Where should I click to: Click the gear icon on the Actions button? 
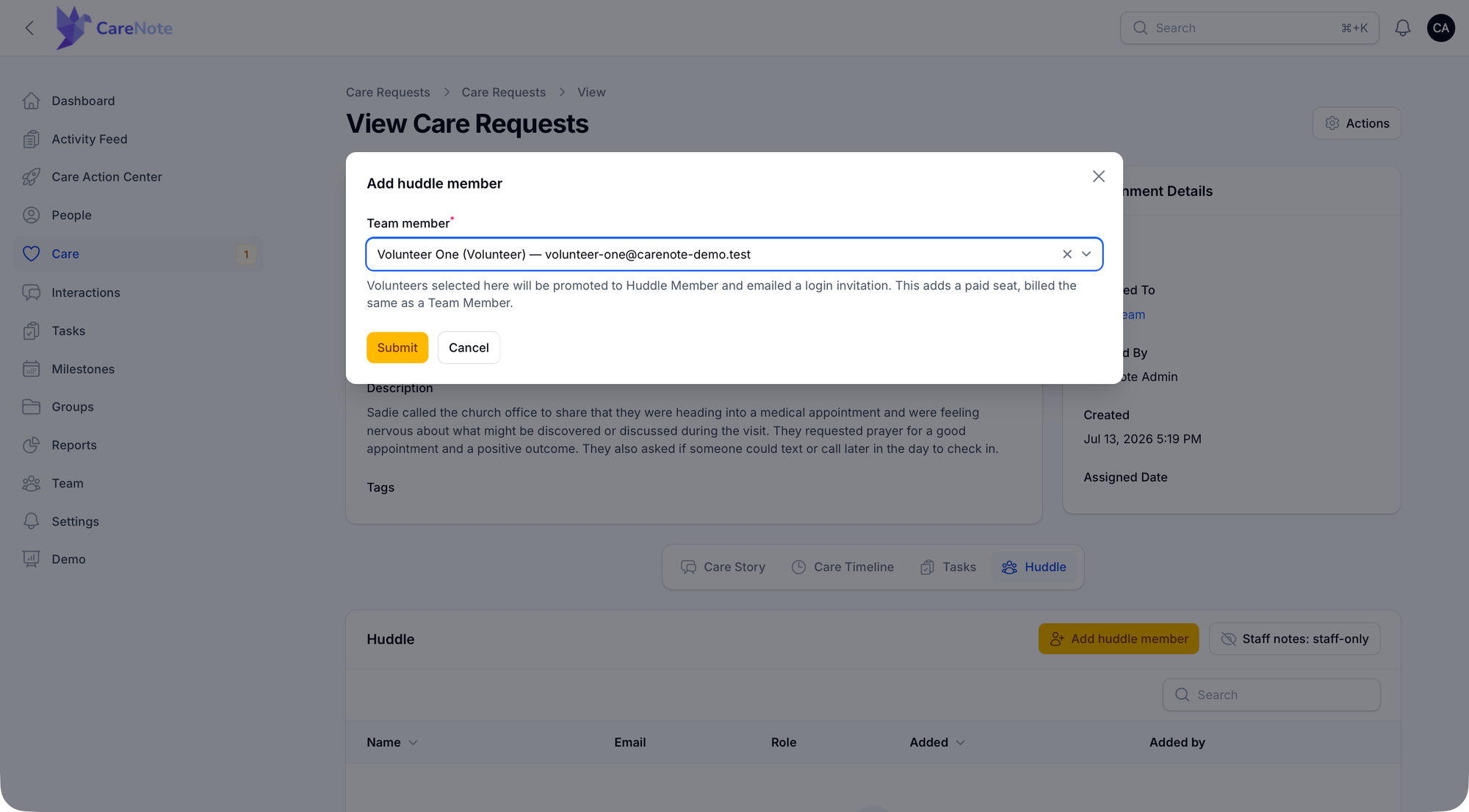tap(1332, 123)
